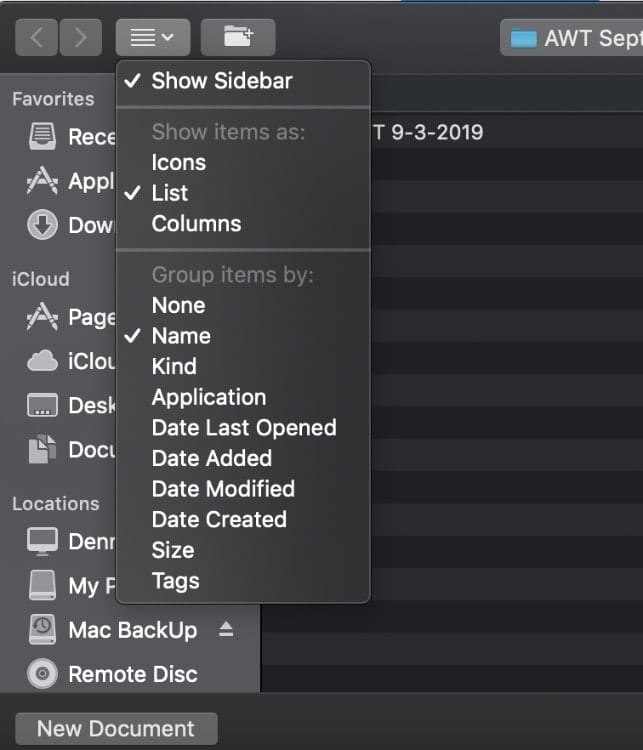Group items by Tags
The width and height of the screenshot is (643, 750).
coord(175,581)
